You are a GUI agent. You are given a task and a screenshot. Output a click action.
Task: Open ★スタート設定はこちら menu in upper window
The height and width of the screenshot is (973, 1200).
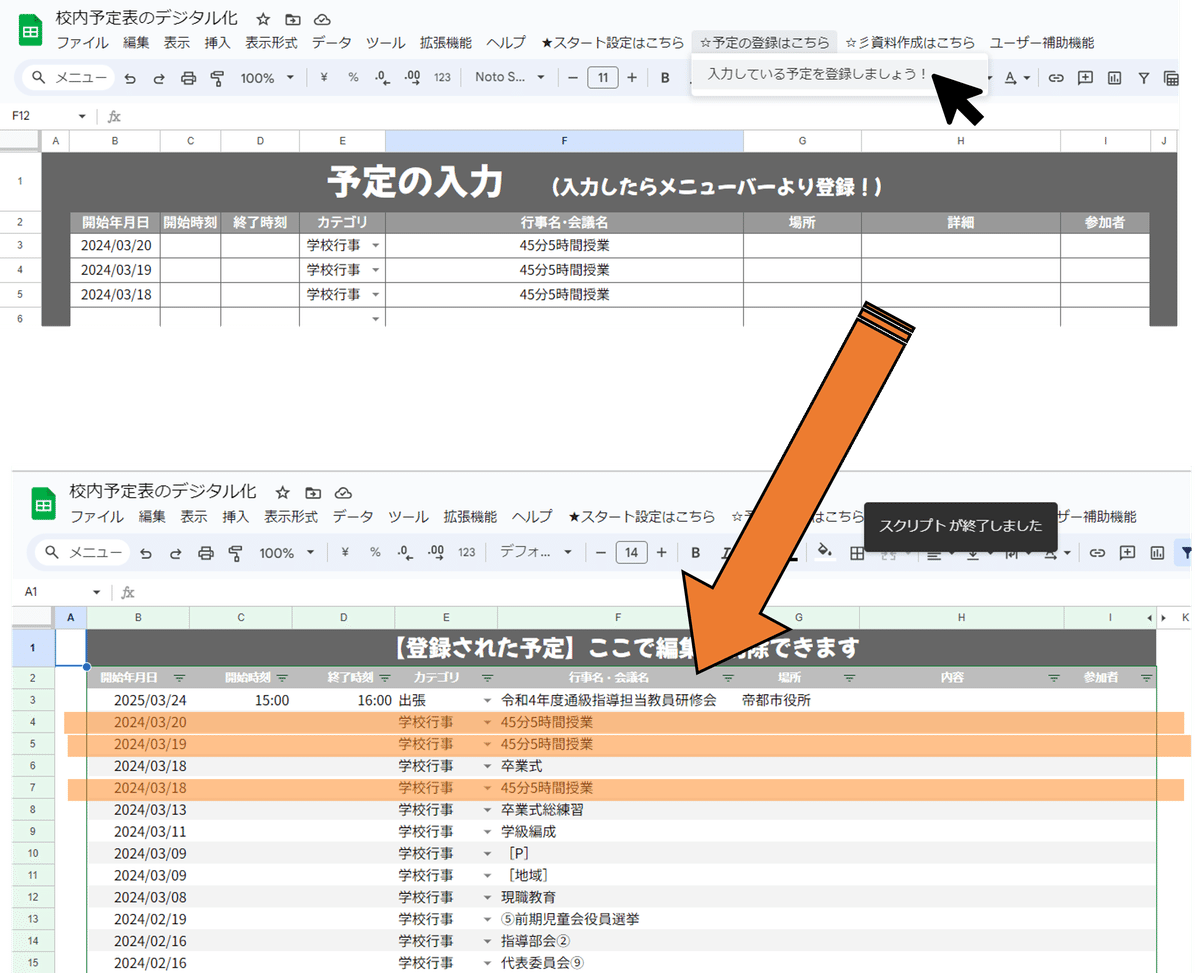click(x=612, y=43)
